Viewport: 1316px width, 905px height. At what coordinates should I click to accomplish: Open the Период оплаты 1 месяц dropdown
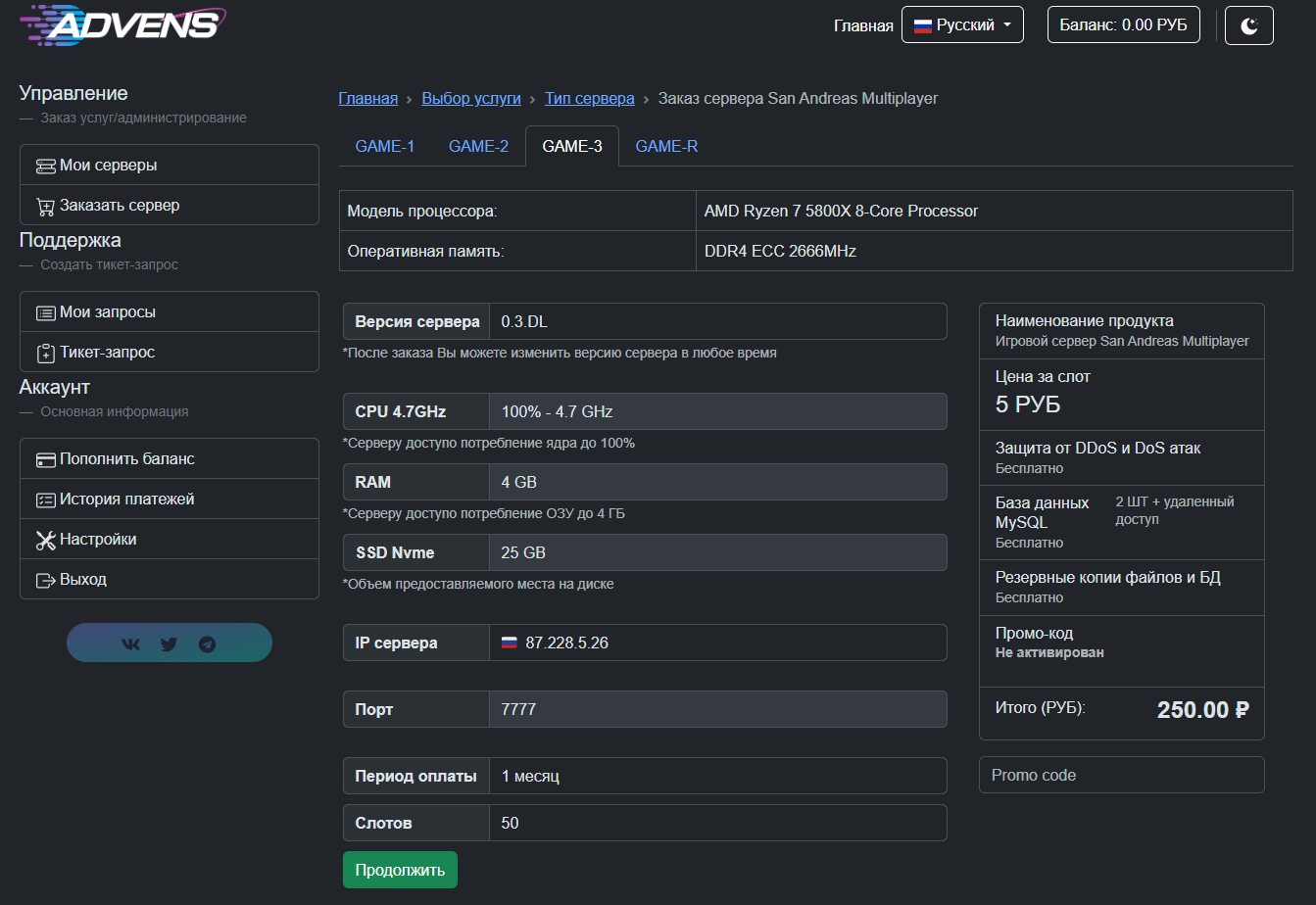[x=718, y=776]
